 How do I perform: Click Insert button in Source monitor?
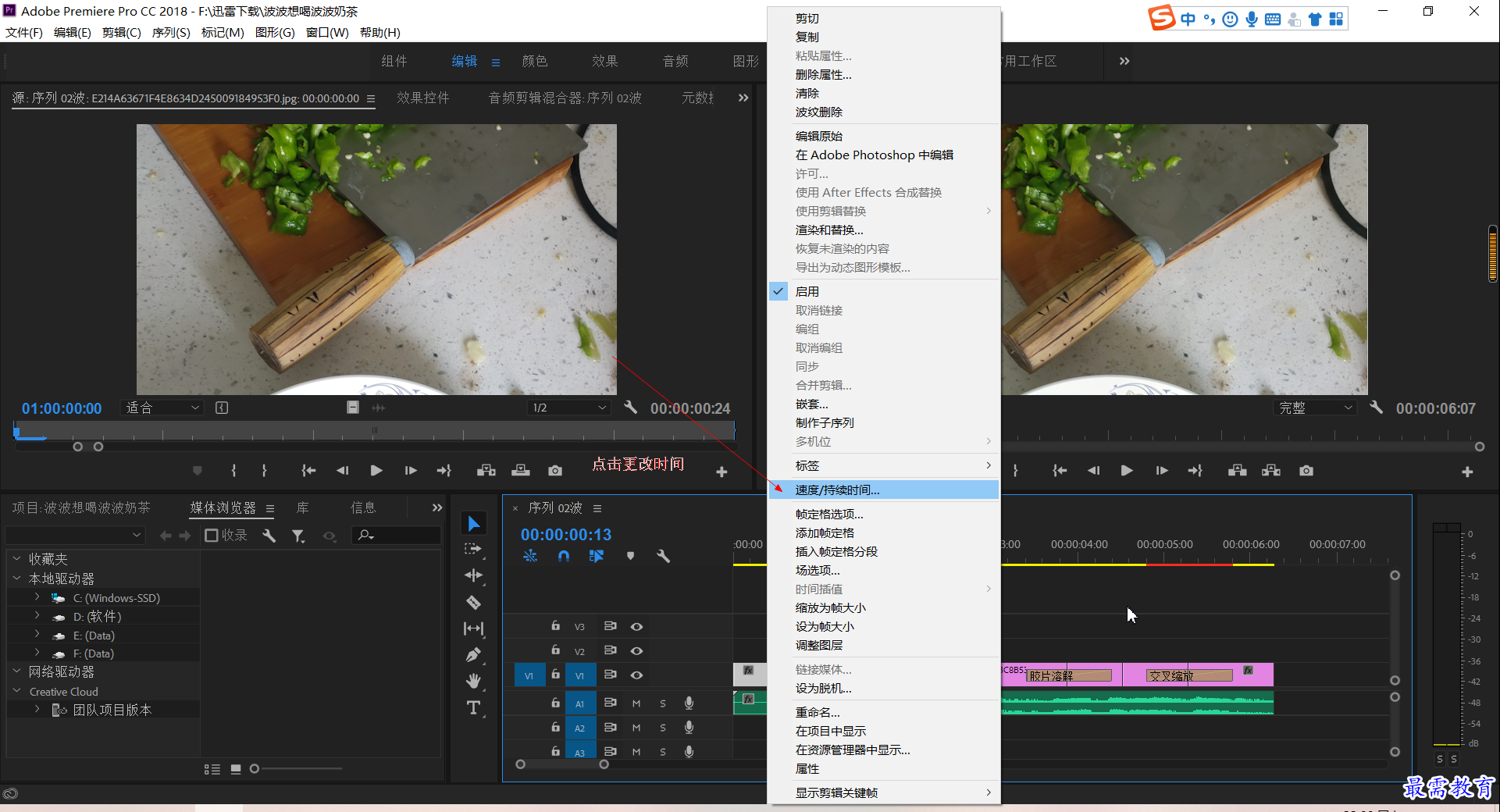486,471
